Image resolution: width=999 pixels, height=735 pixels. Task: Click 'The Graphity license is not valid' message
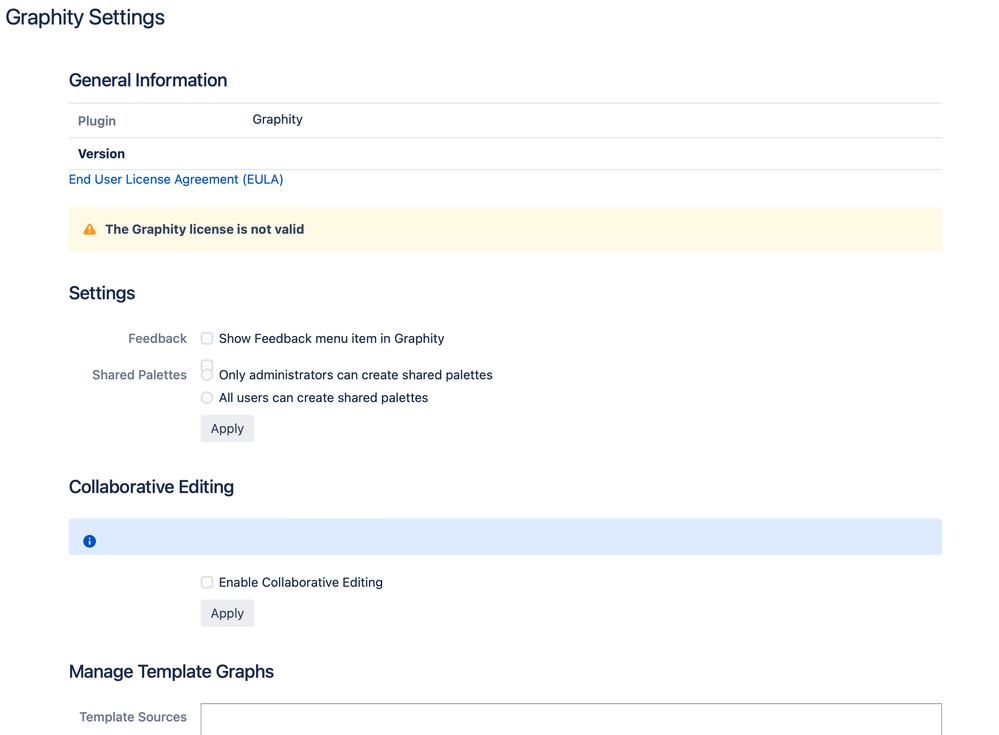tap(205, 229)
